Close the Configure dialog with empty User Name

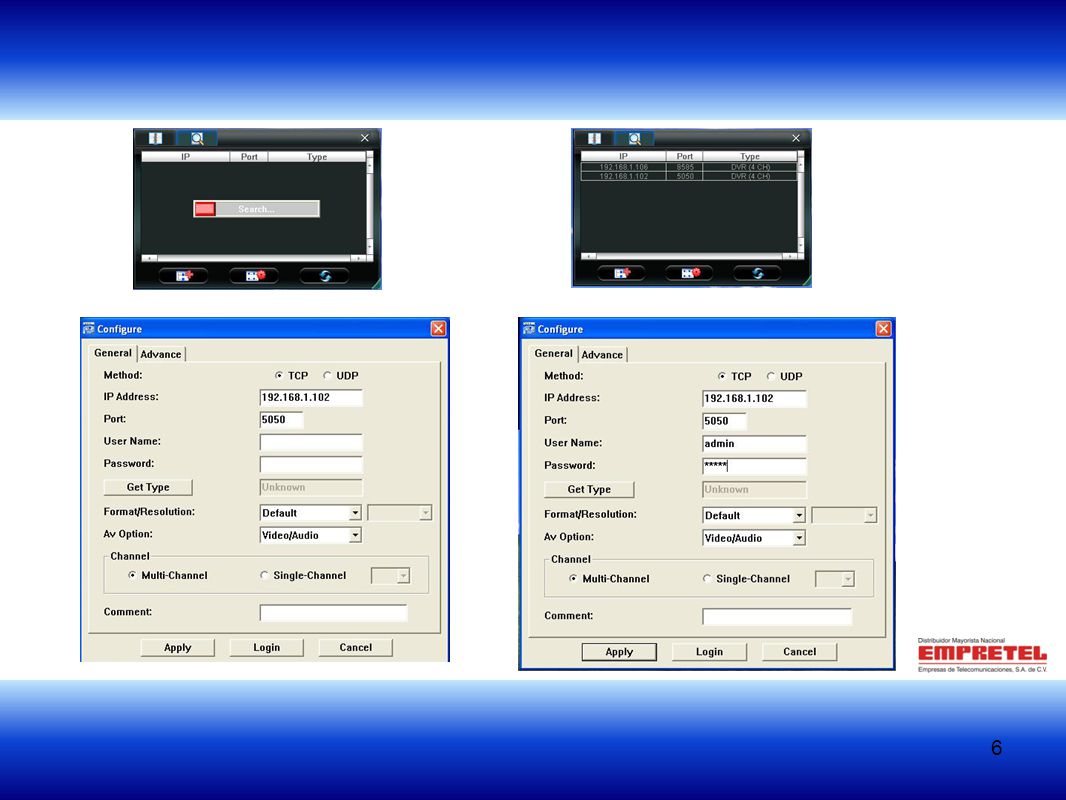tap(439, 329)
